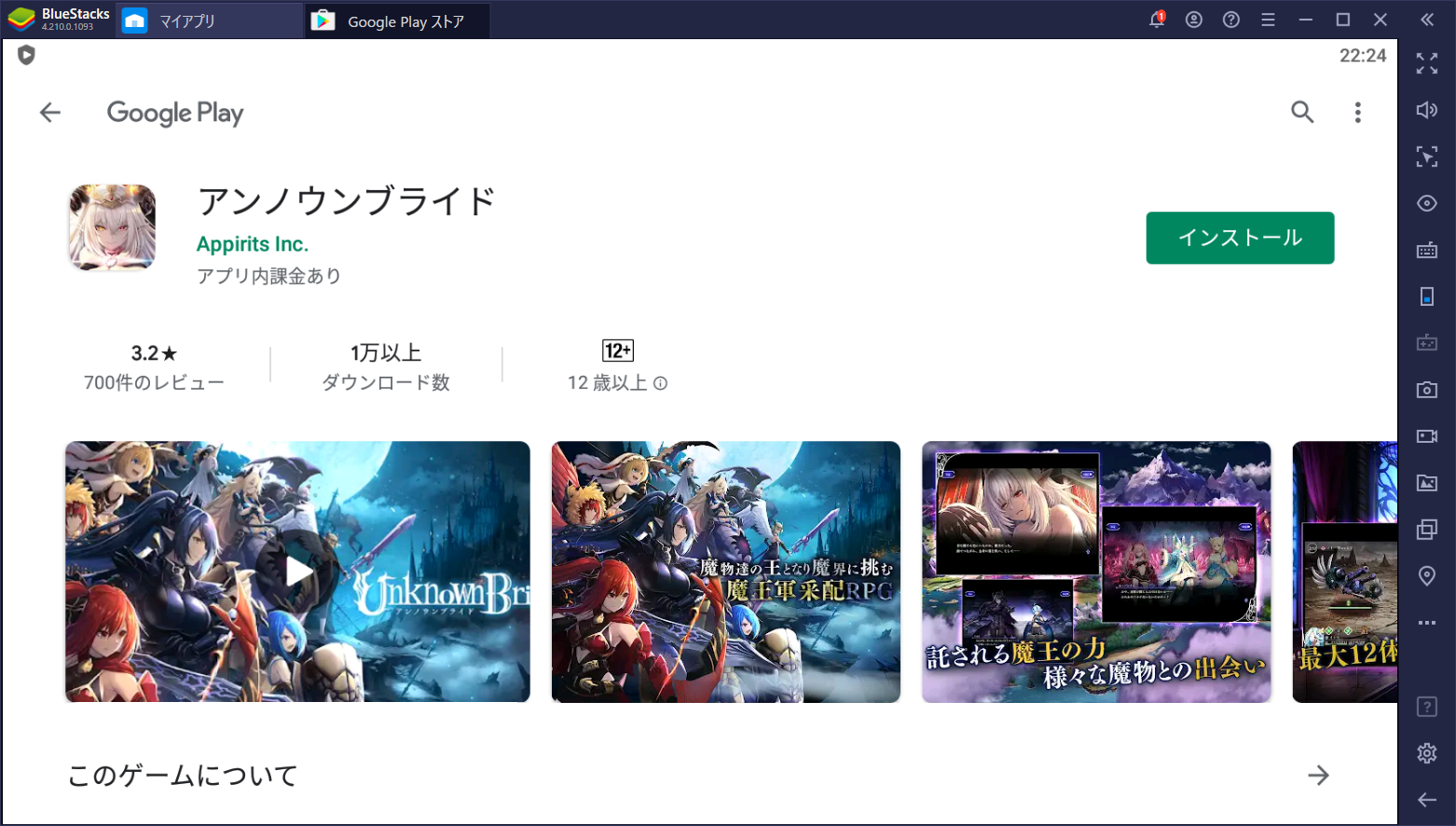This screenshot has height=826, width=1456.
Task: Open the media gallery icon
Action: tap(1427, 483)
